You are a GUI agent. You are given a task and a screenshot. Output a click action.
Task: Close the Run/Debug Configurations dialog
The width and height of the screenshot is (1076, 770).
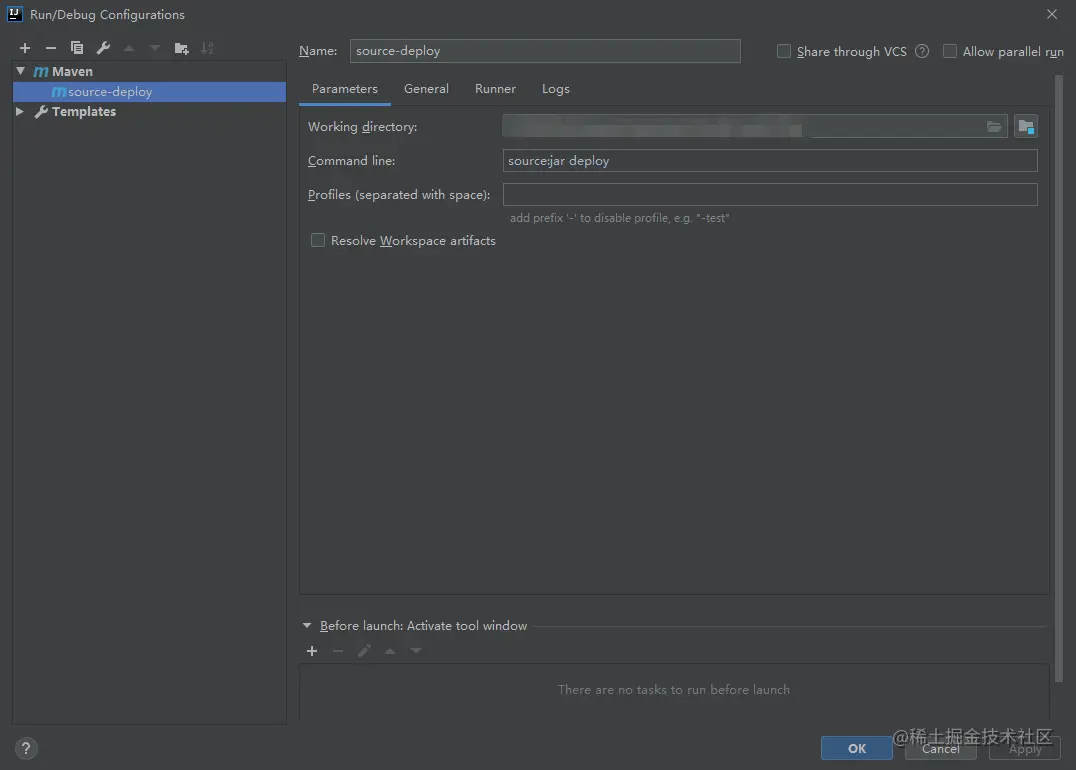point(1051,14)
